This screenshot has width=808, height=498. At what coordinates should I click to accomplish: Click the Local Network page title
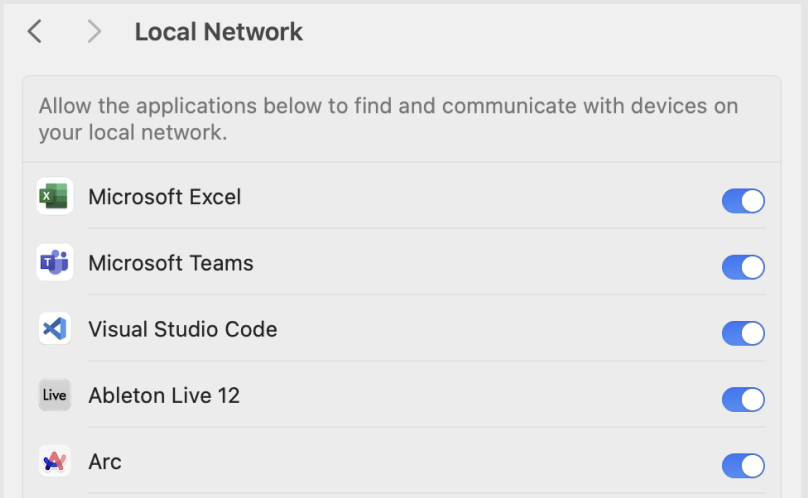click(218, 32)
